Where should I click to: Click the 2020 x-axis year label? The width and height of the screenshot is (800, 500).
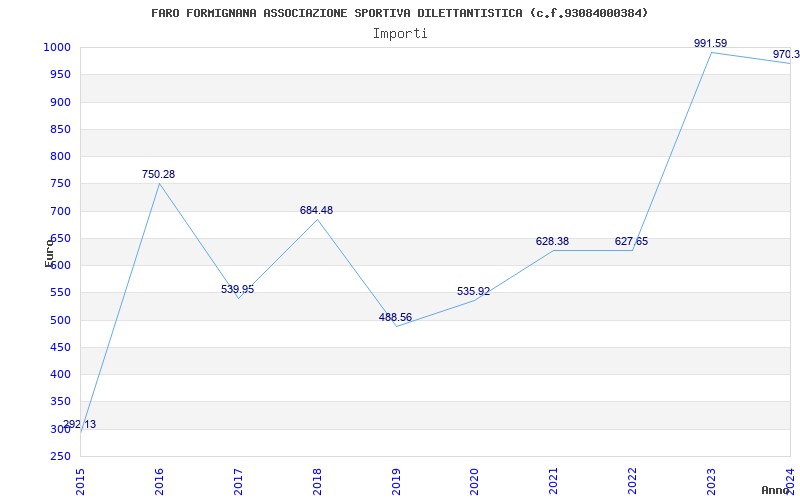tap(474, 481)
